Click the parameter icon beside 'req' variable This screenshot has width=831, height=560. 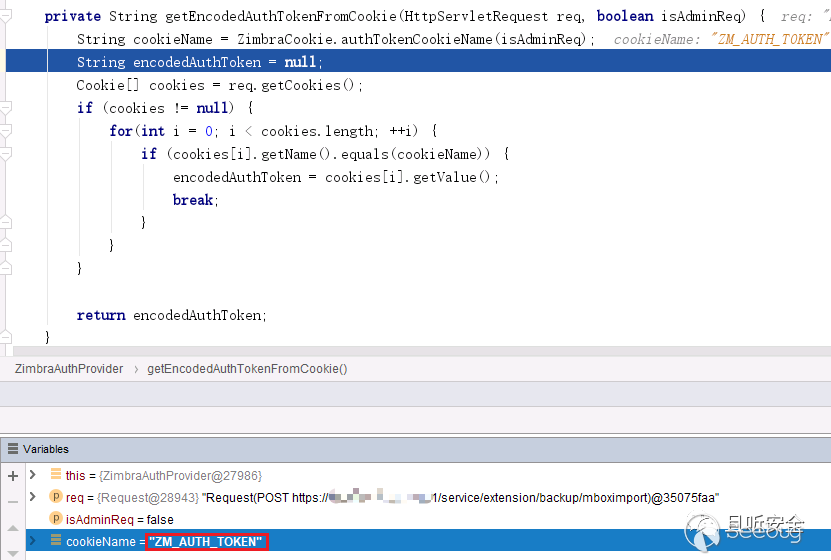pos(56,496)
